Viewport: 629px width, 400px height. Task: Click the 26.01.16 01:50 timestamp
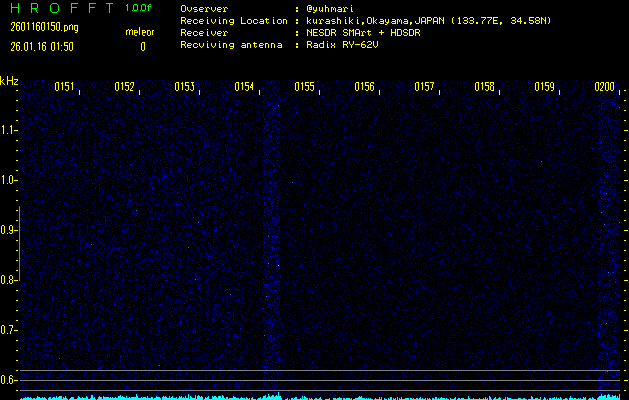point(40,46)
